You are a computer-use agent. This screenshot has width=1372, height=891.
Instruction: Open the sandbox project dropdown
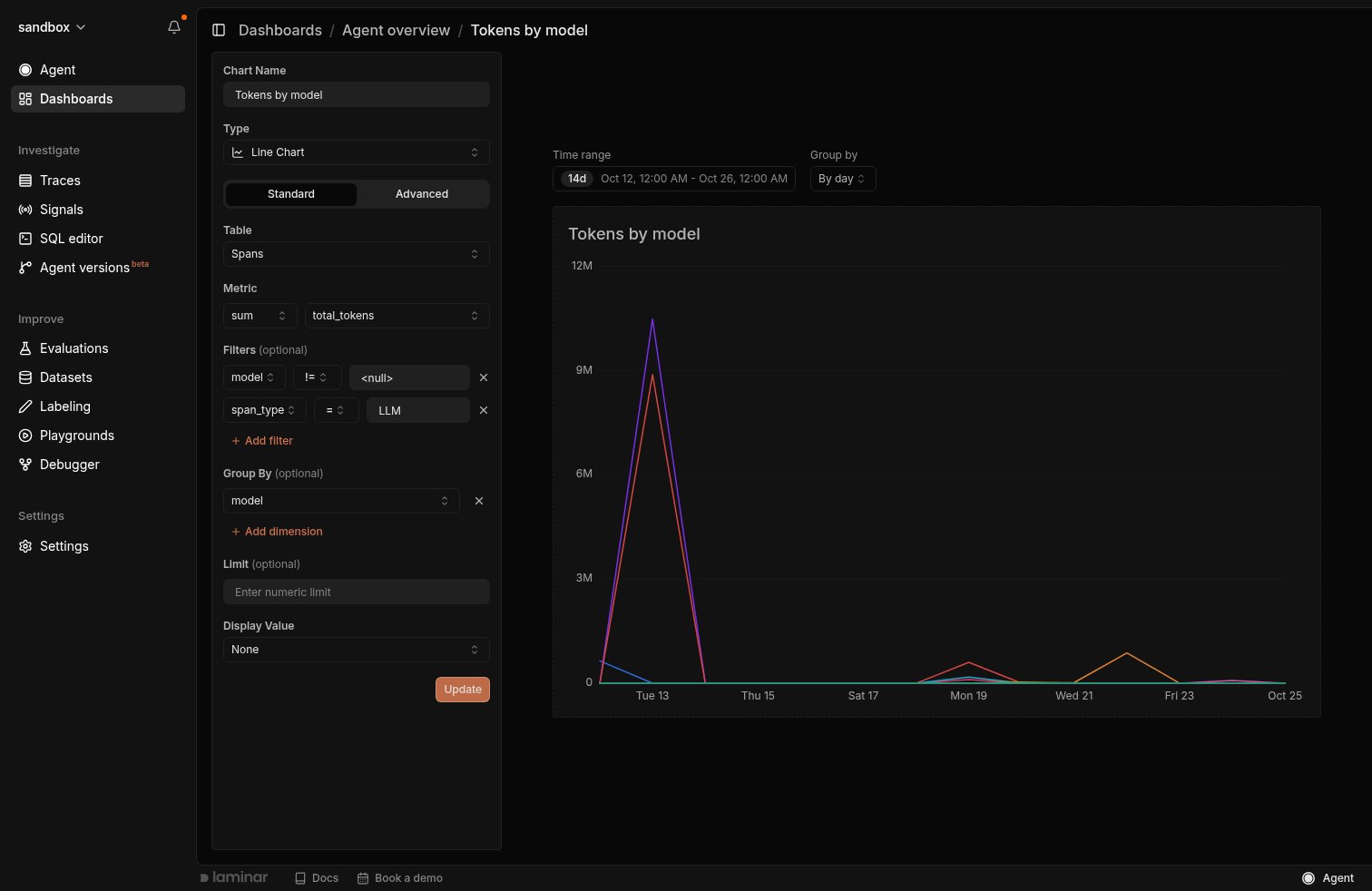(52, 27)
